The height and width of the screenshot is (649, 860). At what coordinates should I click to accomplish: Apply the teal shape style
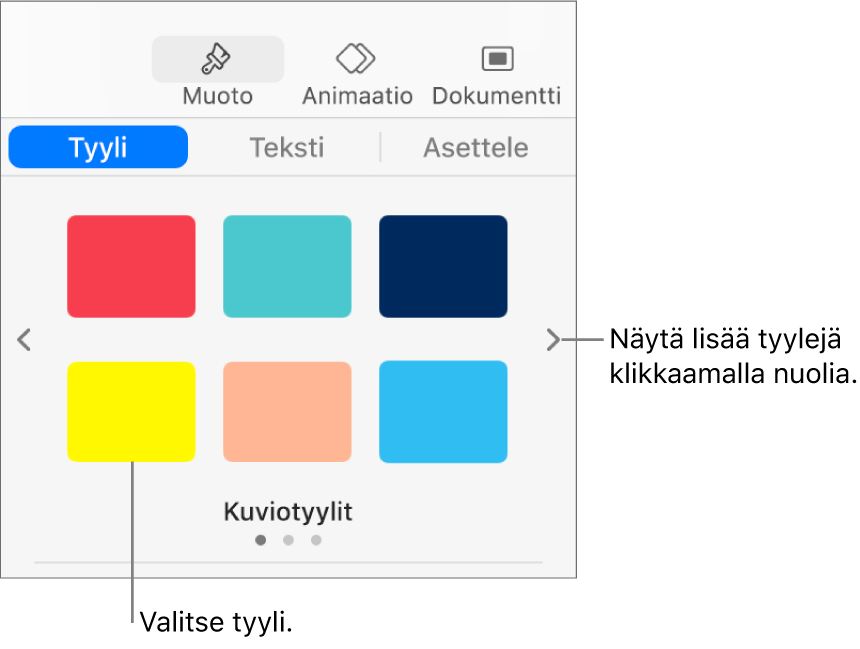click(x=287, y=266)
